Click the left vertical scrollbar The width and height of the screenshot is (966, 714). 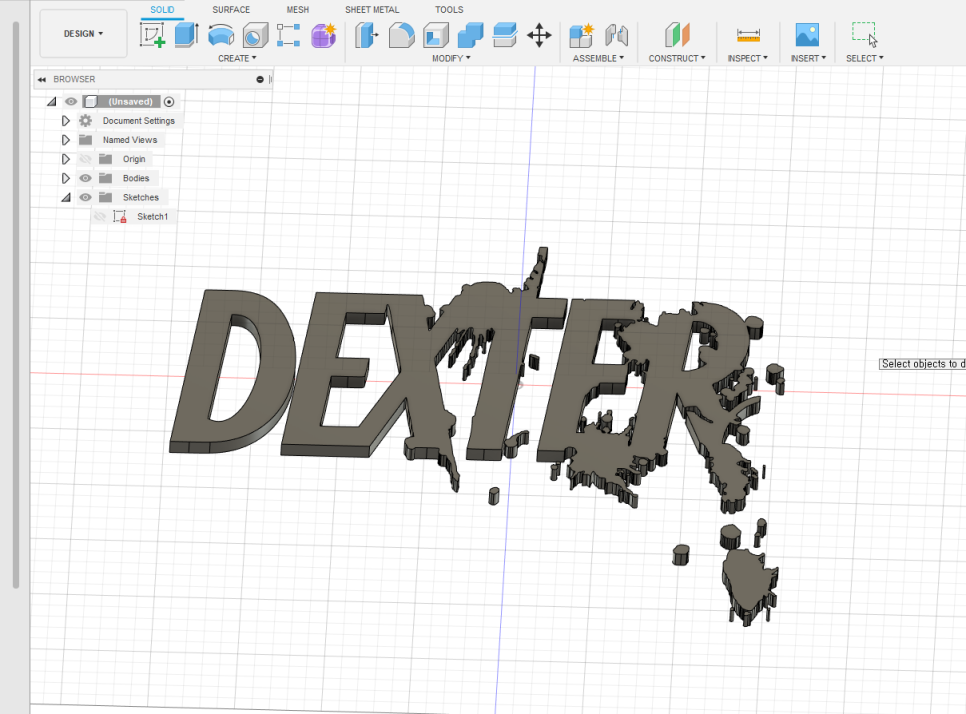[16, 305]
